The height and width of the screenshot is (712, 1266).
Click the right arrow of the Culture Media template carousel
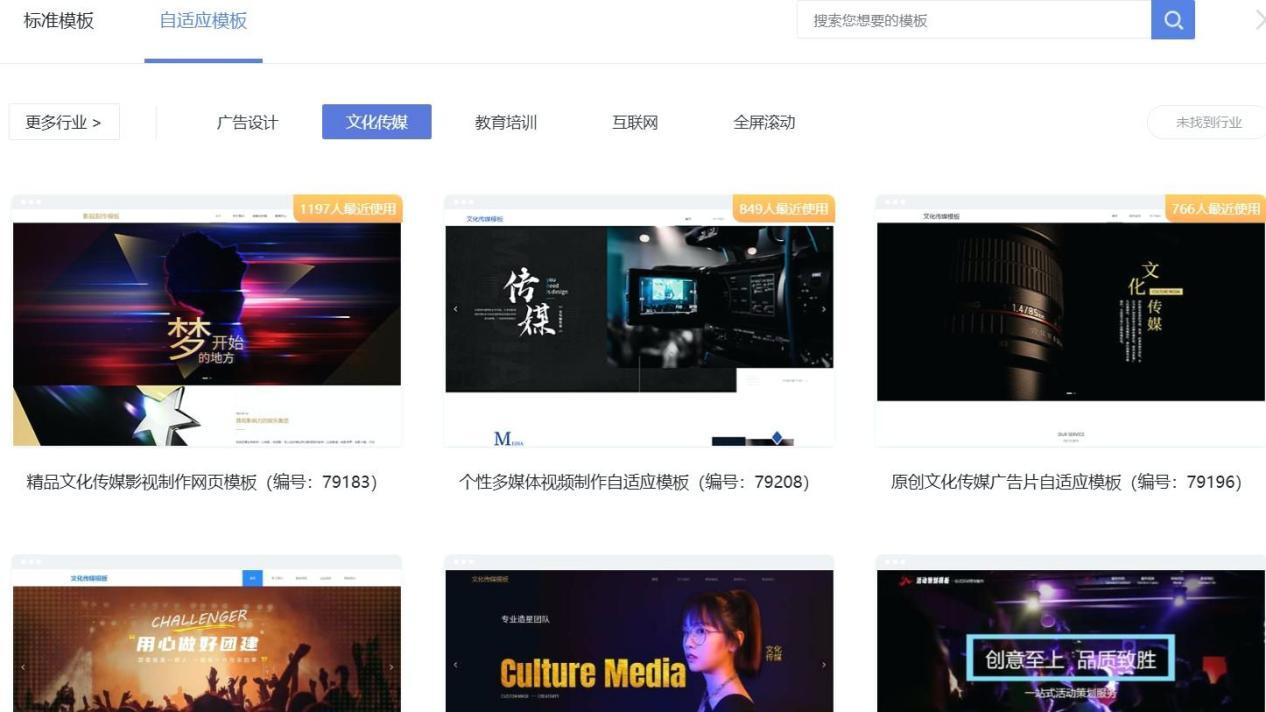click(x=823, y=663)
